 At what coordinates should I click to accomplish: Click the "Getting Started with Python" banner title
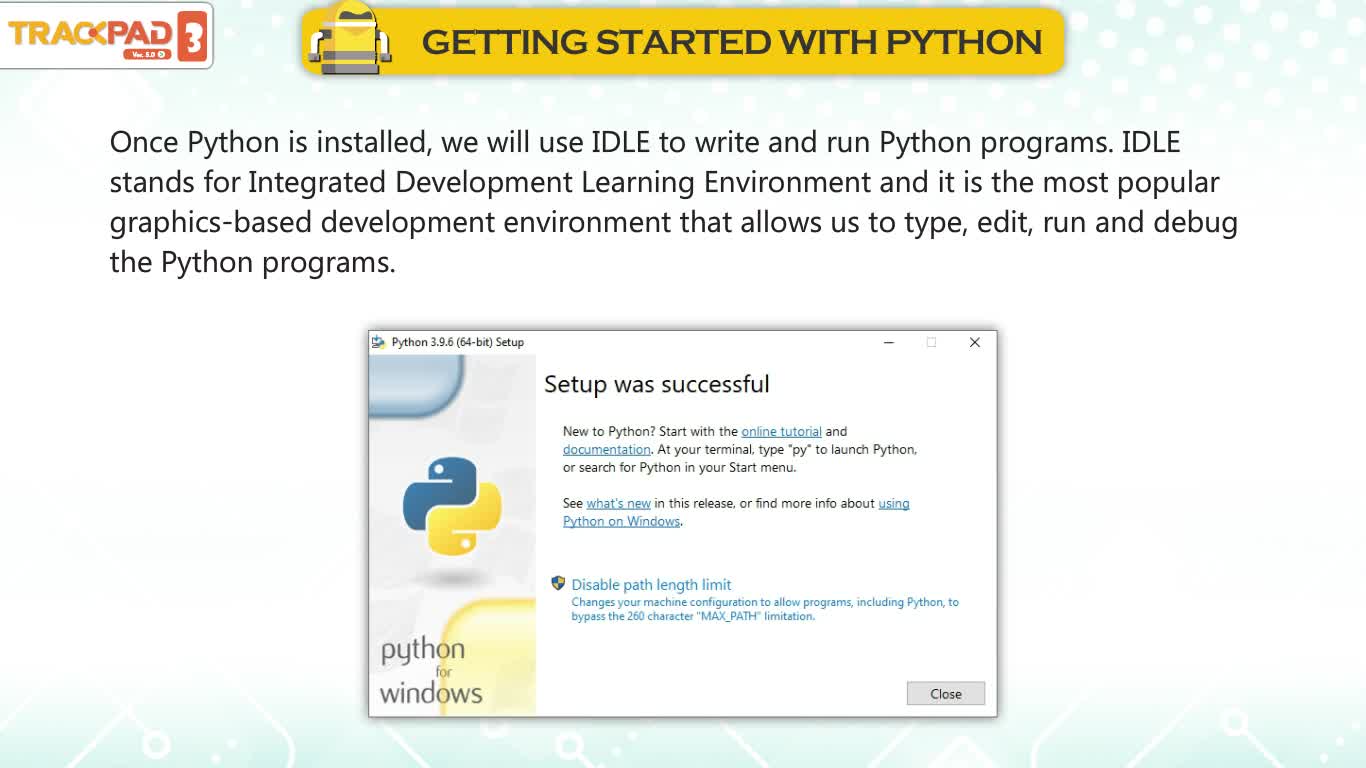point(732,42)
